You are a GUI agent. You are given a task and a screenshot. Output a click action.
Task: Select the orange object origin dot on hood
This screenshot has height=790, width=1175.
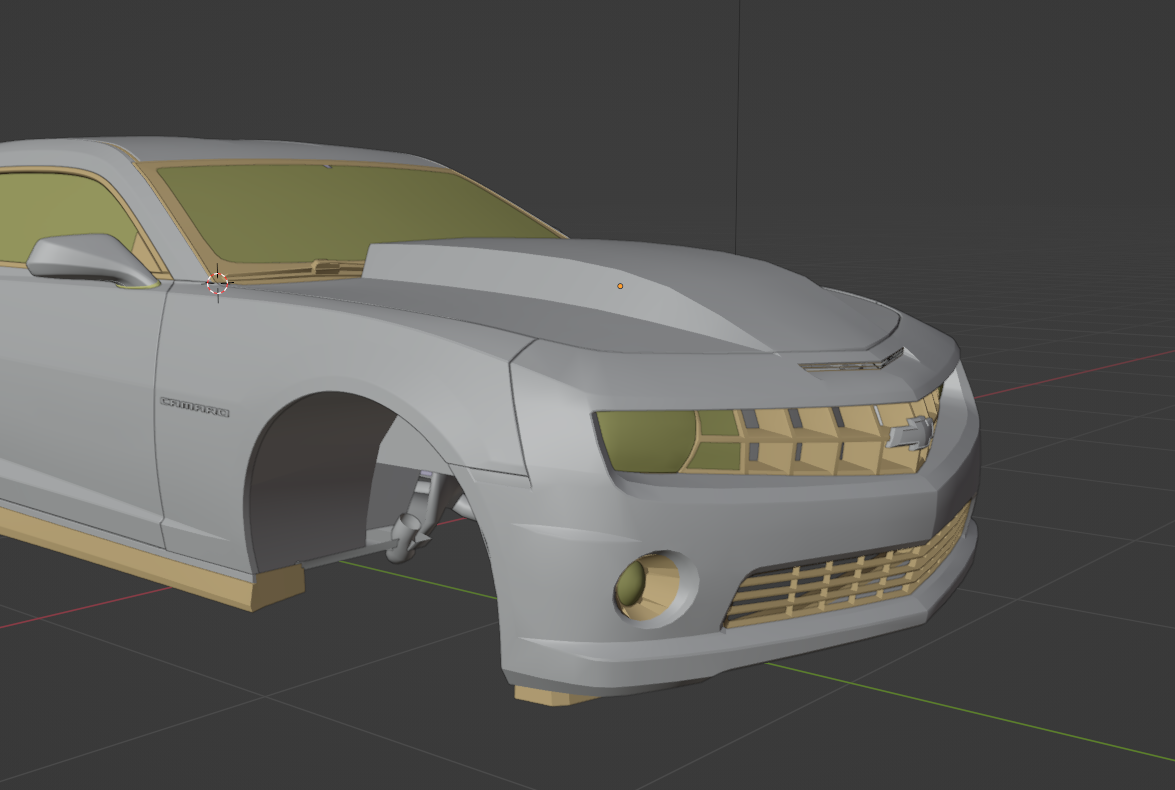620,286
